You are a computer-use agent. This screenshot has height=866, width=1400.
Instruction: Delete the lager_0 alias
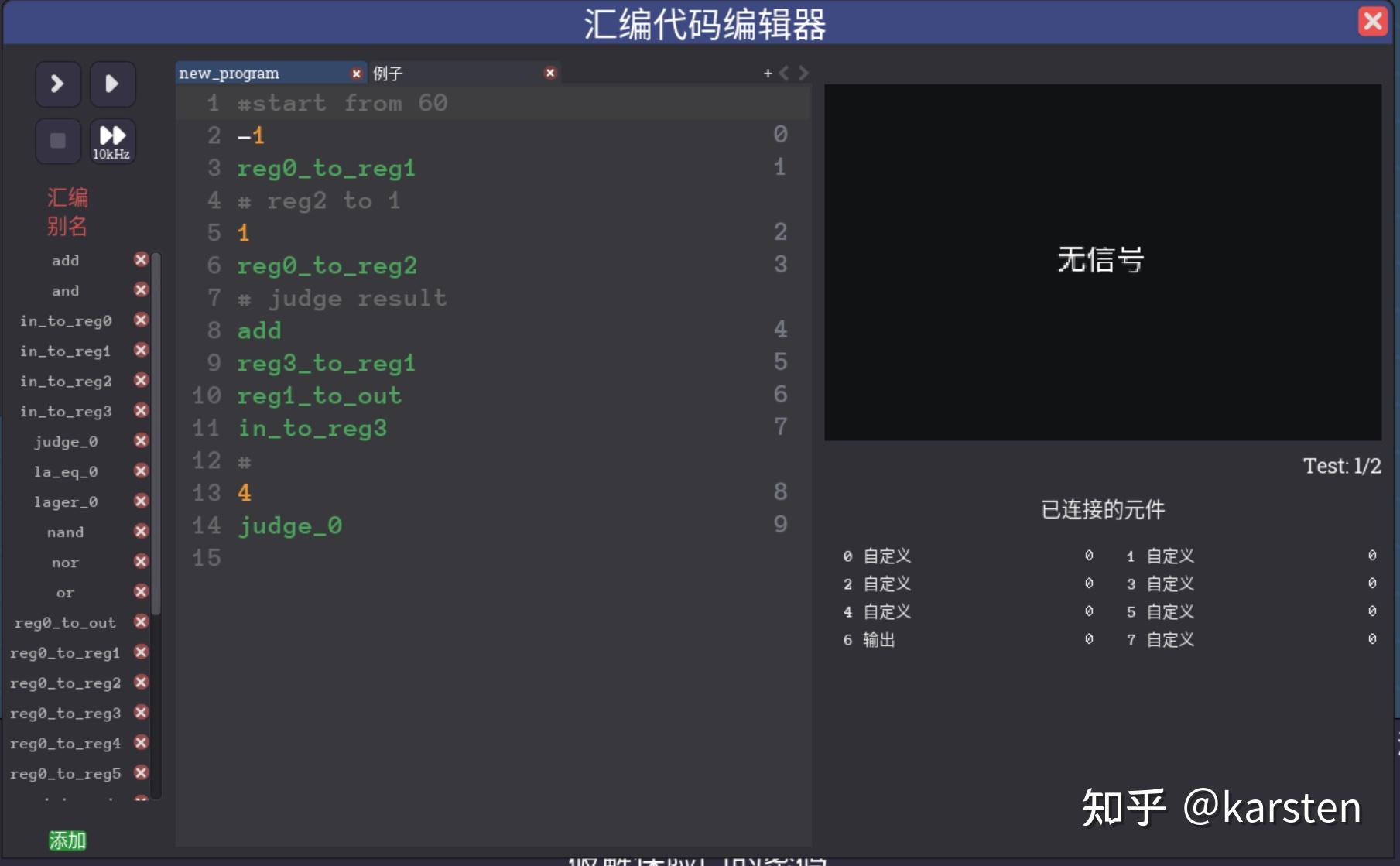(x=141, y=501)
